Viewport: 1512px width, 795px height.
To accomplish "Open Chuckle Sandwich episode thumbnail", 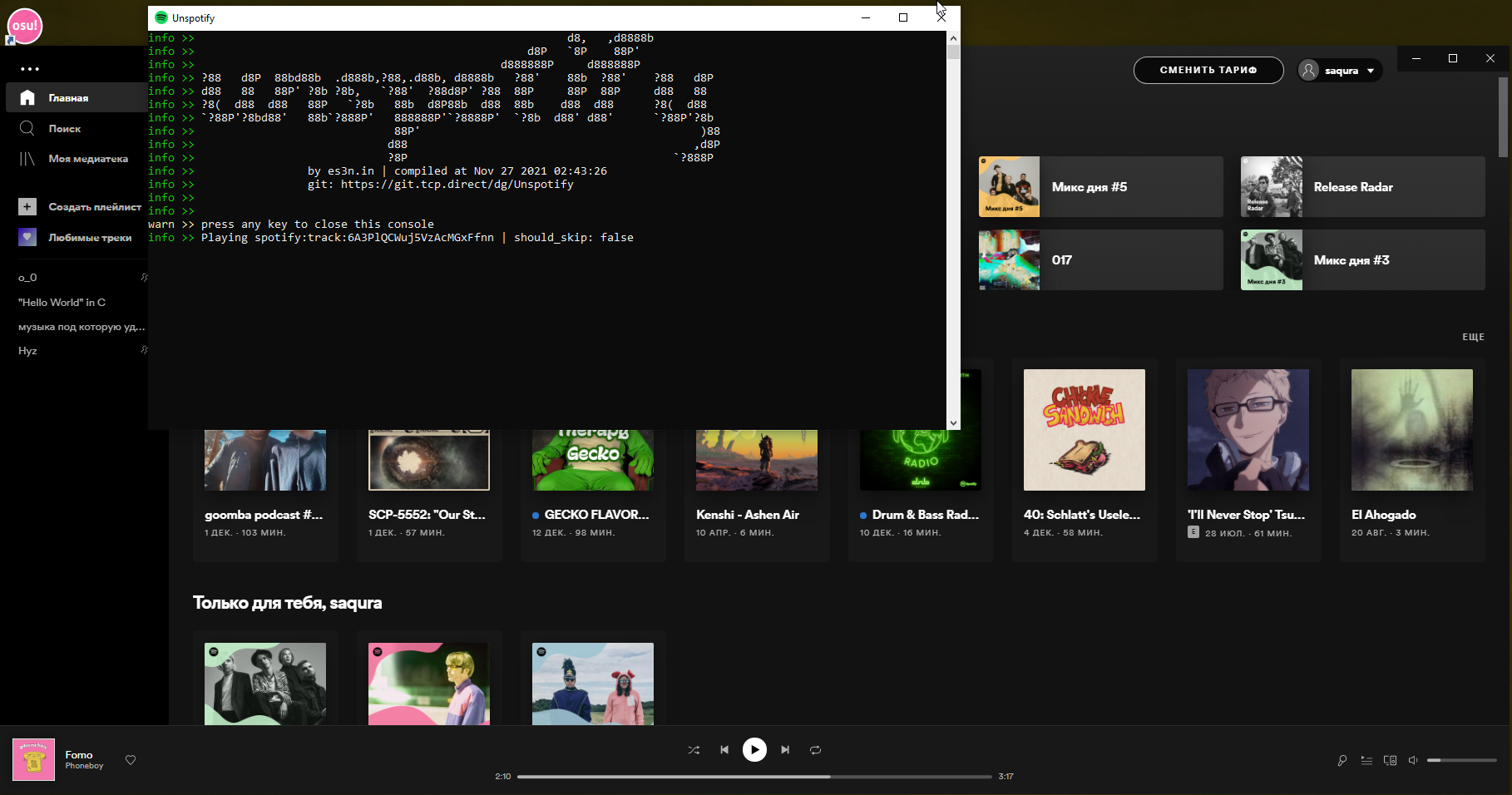I will pos(1085,430).
